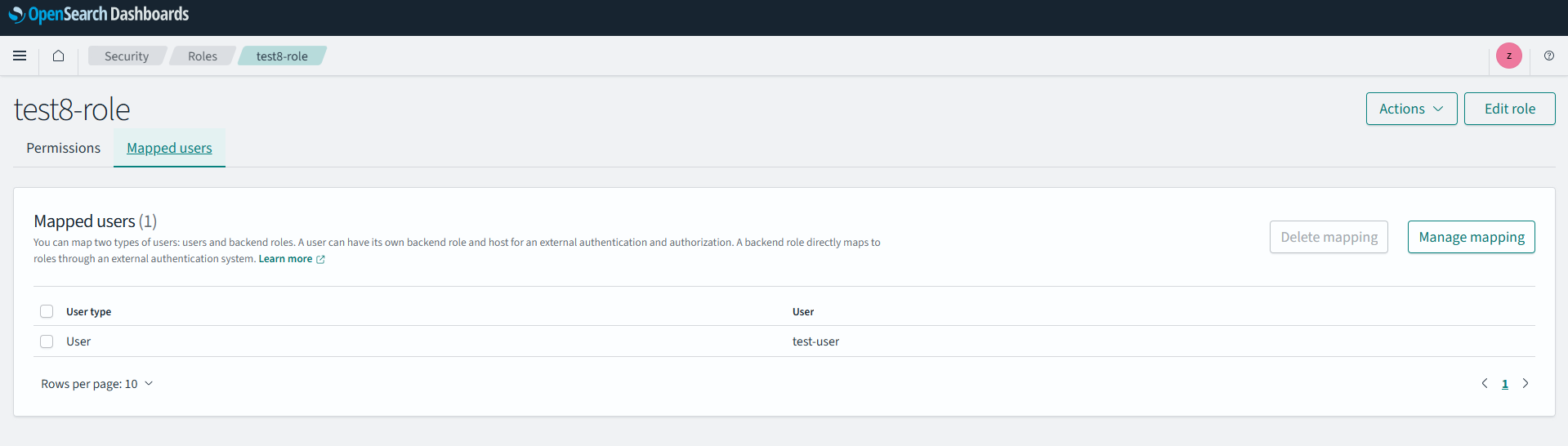1568x446 pixels.
Task: Click the Edit role button
Action: click(1509, 109)
